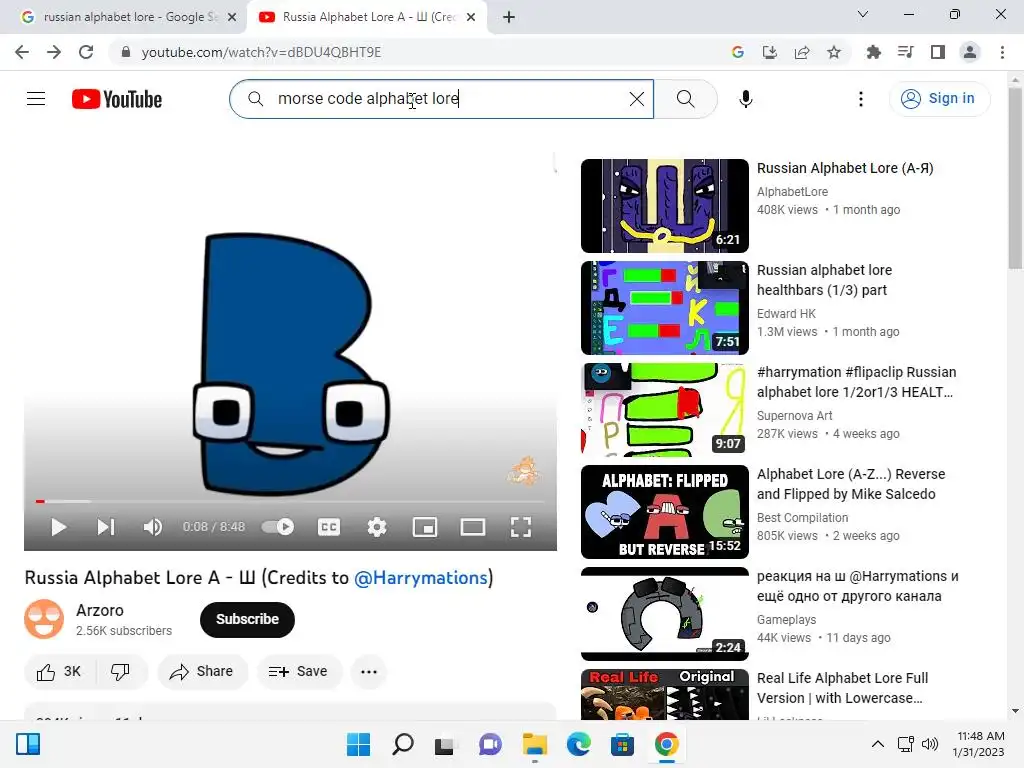Toggle the autoplay switch
1024x768 pixels.
tap(278, 526)
